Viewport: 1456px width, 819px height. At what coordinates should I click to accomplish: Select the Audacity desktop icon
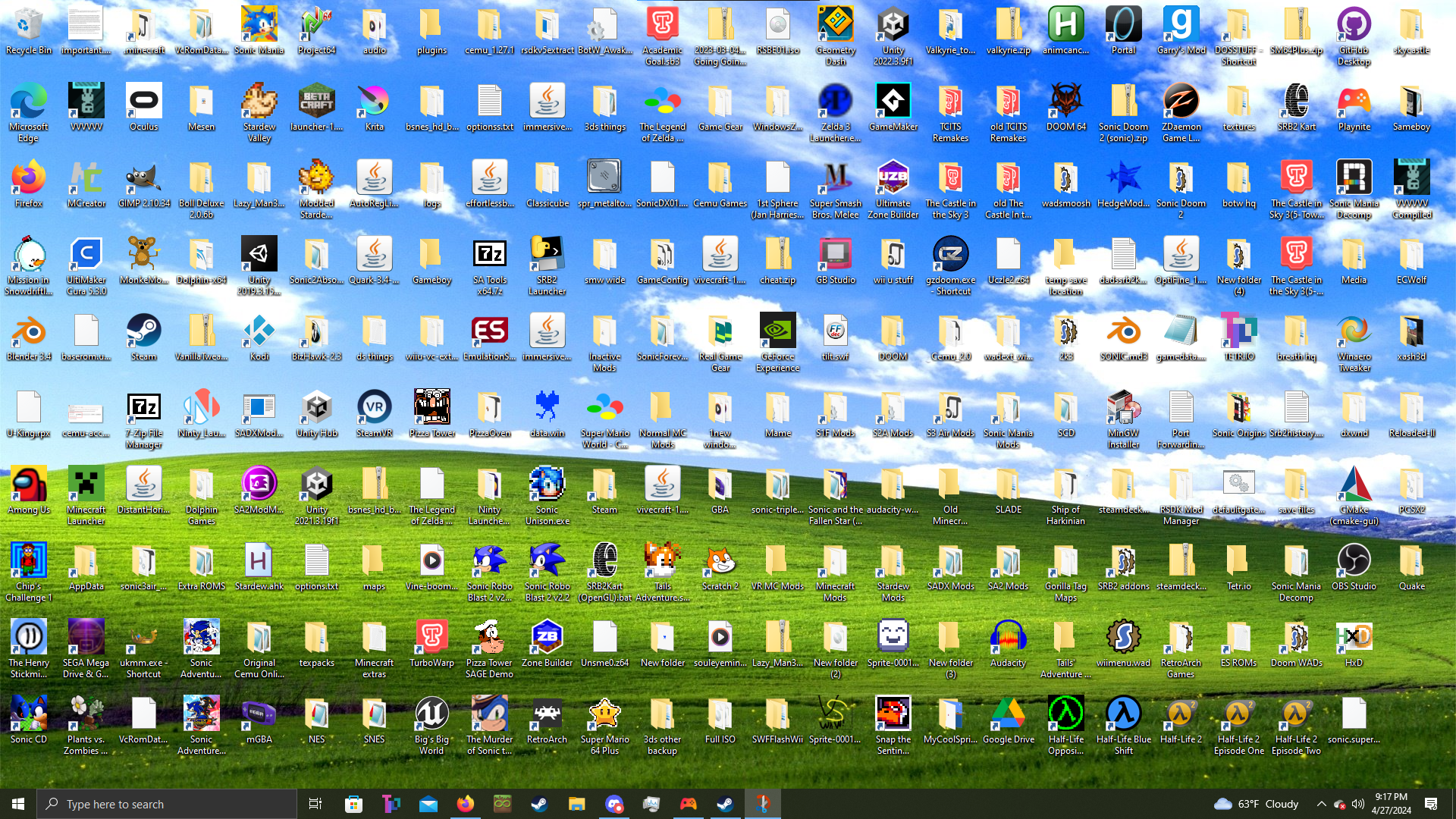[1009, 644]
